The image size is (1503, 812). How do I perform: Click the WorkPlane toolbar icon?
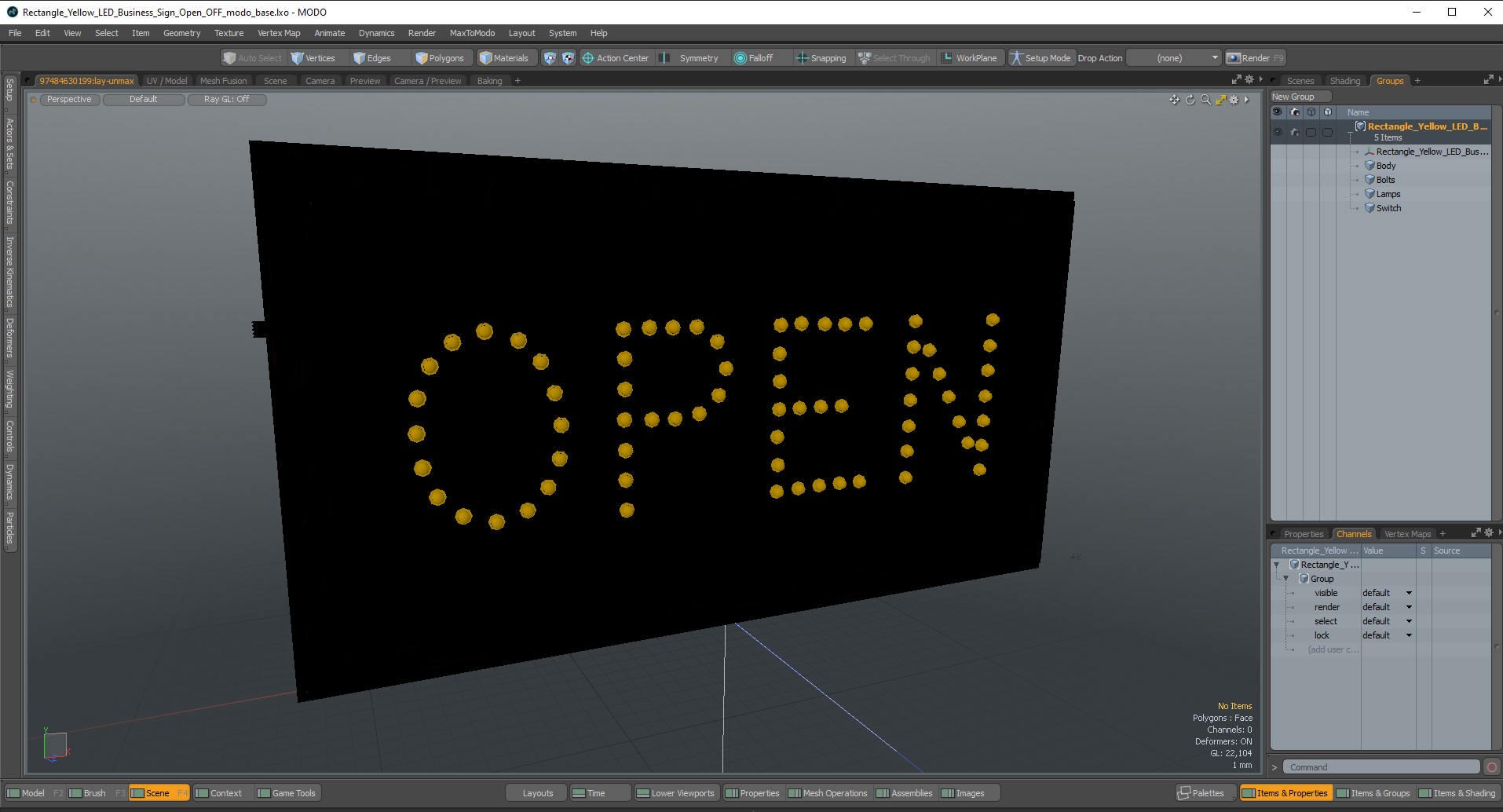click(947, 58)
